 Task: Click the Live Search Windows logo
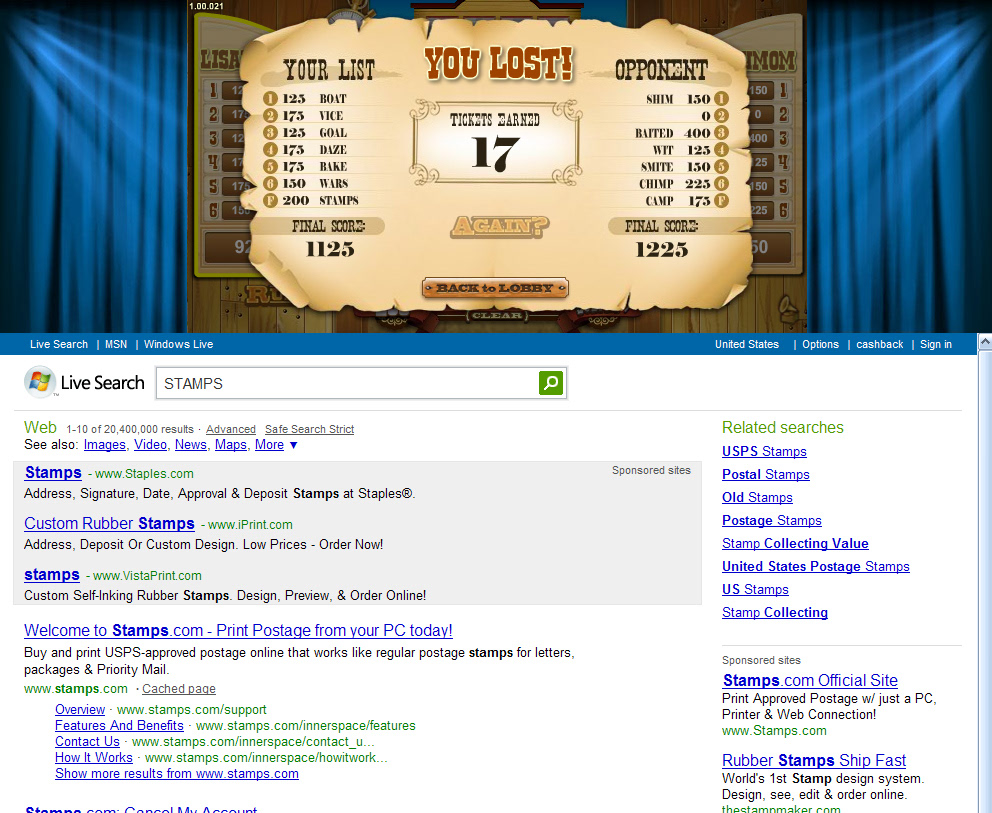40,382
